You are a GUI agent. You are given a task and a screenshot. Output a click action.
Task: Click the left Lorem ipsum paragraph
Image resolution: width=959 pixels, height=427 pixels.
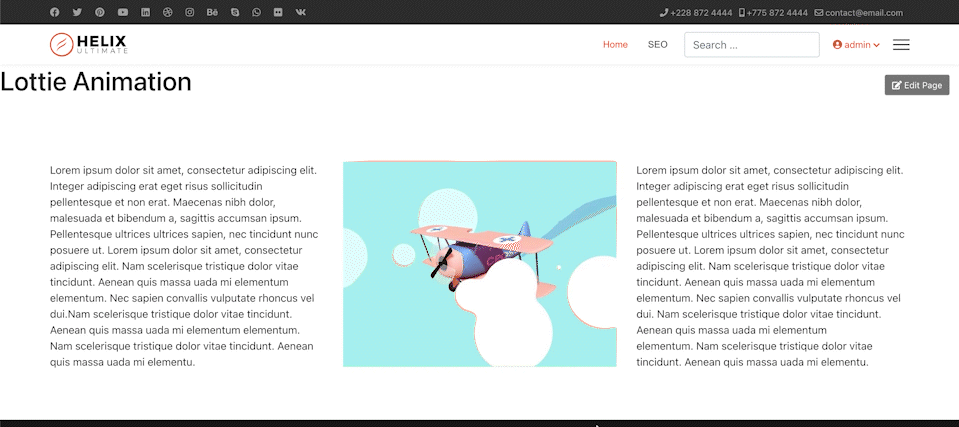pyautogui.click(x=184, y=266)
